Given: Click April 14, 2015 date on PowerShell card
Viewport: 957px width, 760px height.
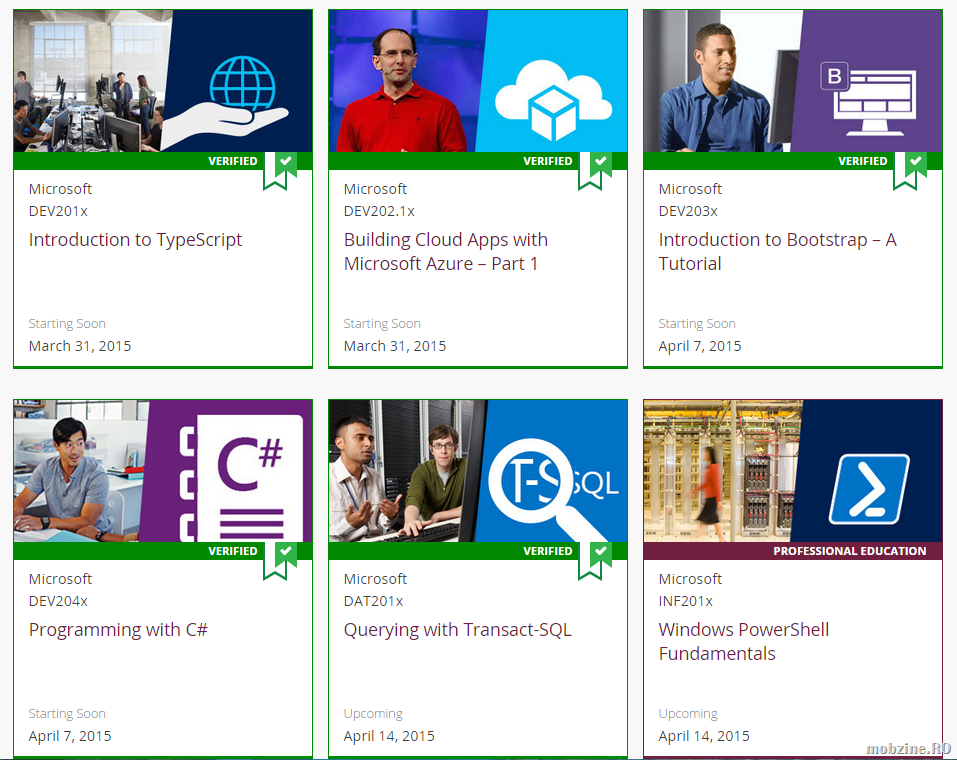Looking at the screenshot, I should pos(704,736).
